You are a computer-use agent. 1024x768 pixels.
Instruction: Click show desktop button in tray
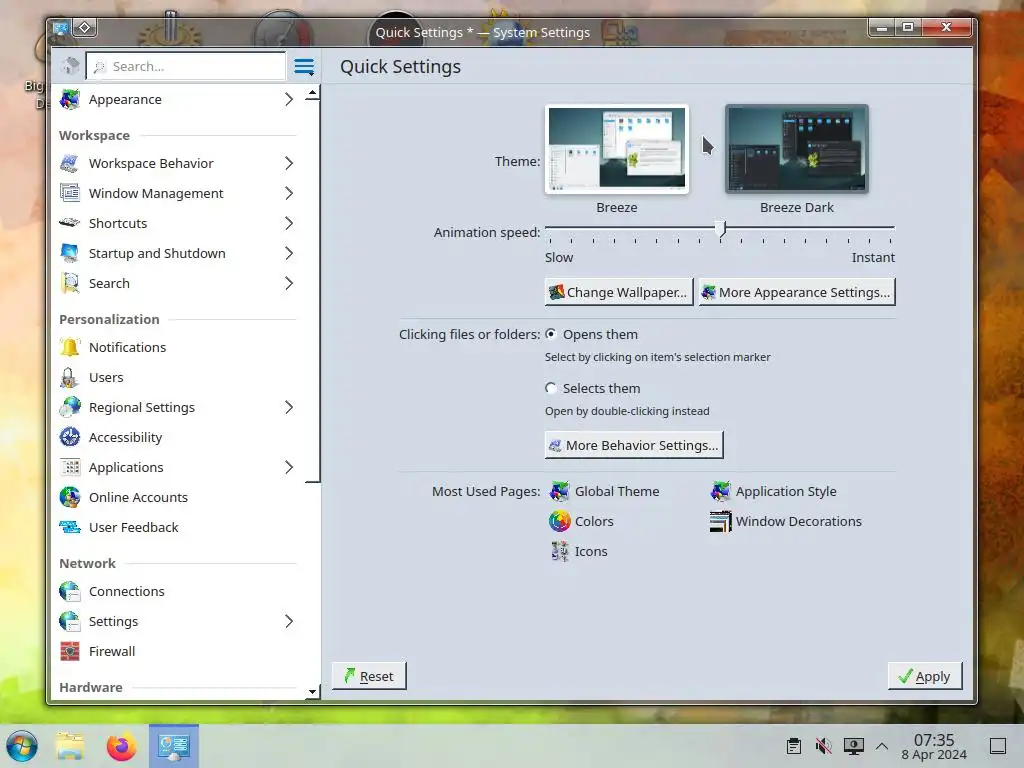(997, 746)
